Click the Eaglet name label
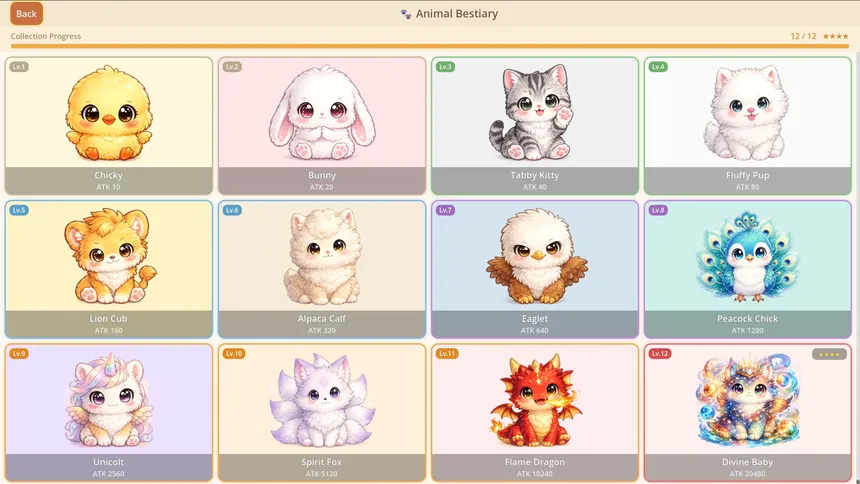The image size is (860, 484). pyautogui.click(x=535, y=318)
